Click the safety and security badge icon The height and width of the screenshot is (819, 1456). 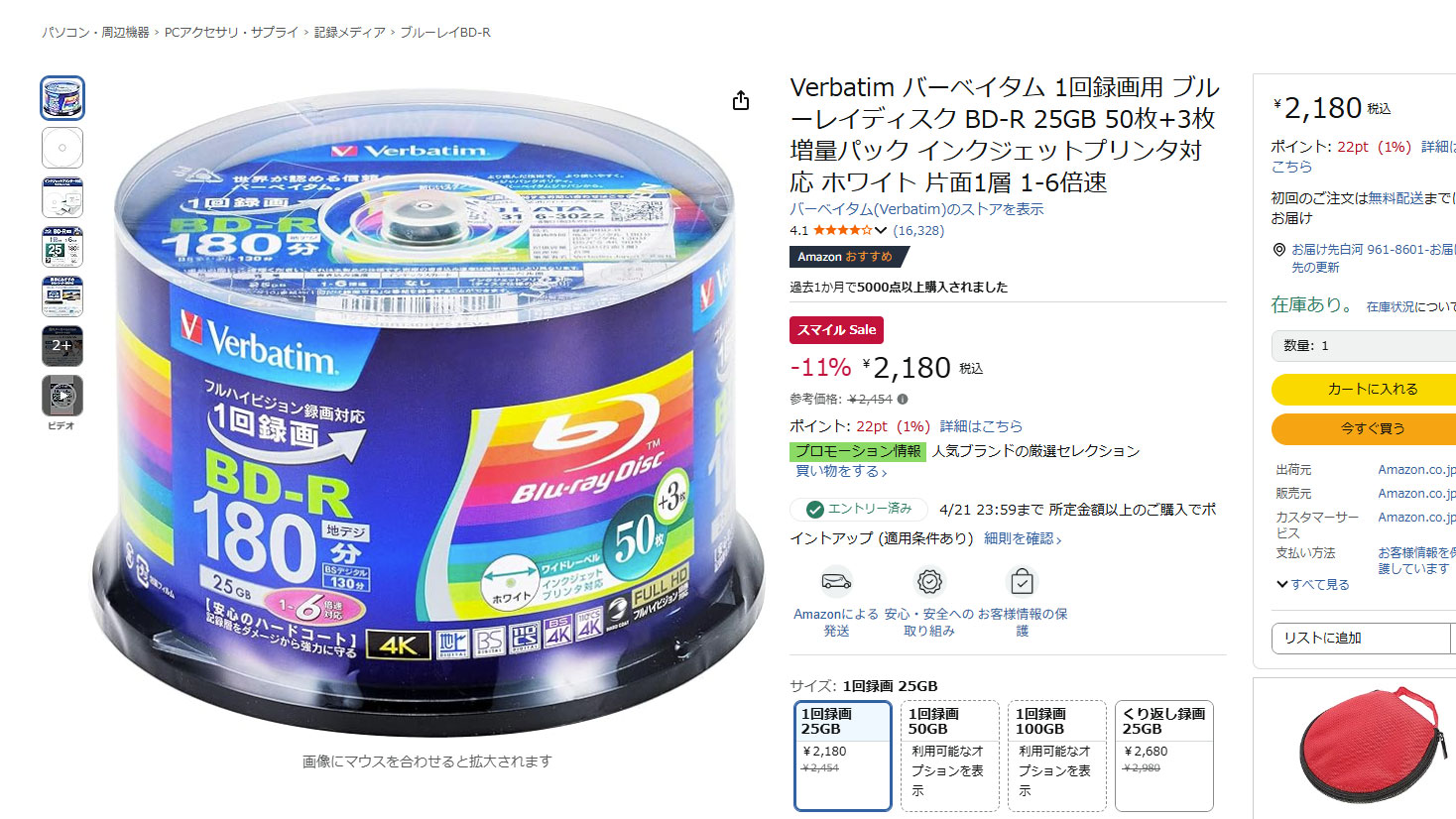click(929, 581)
